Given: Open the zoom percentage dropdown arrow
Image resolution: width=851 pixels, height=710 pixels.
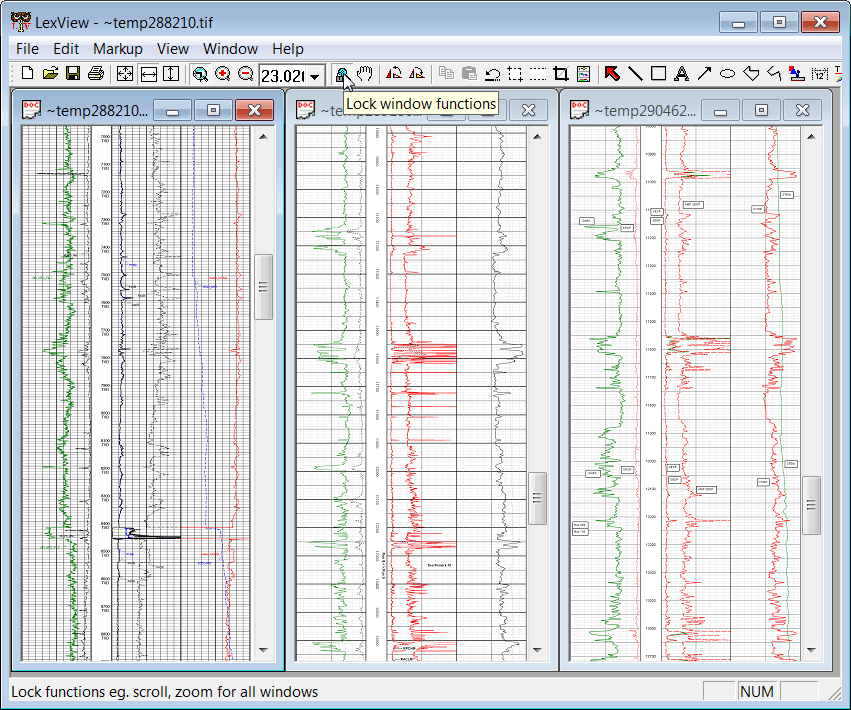Looking at the screenshot, I should pos(314,77).
